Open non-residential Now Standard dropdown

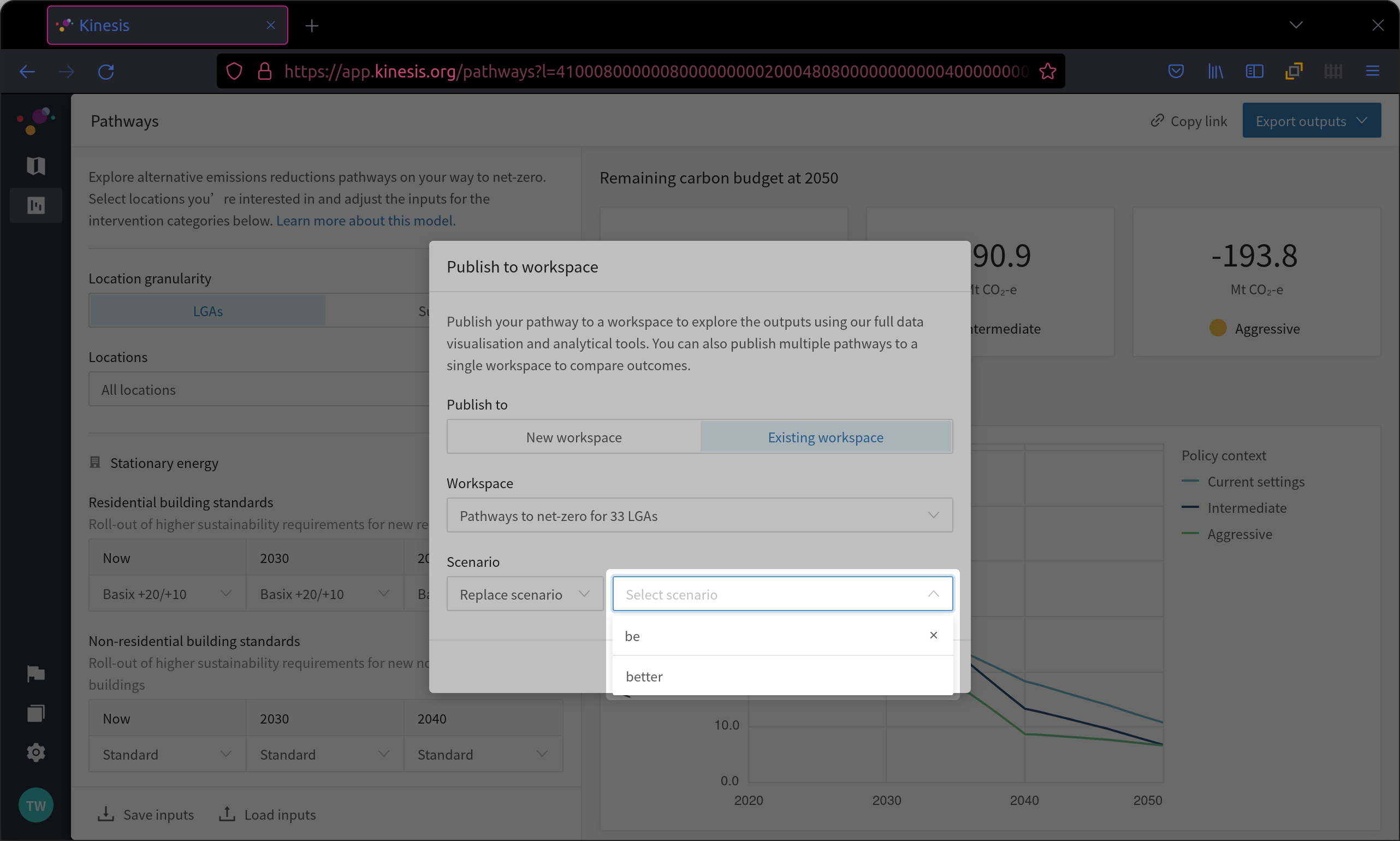click(167, 754)
